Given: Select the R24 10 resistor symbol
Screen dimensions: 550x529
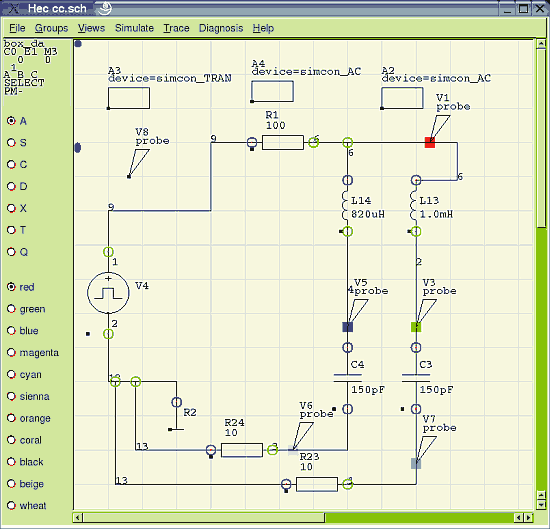Looking at the screenshot, I should click(x=242, y=450).
